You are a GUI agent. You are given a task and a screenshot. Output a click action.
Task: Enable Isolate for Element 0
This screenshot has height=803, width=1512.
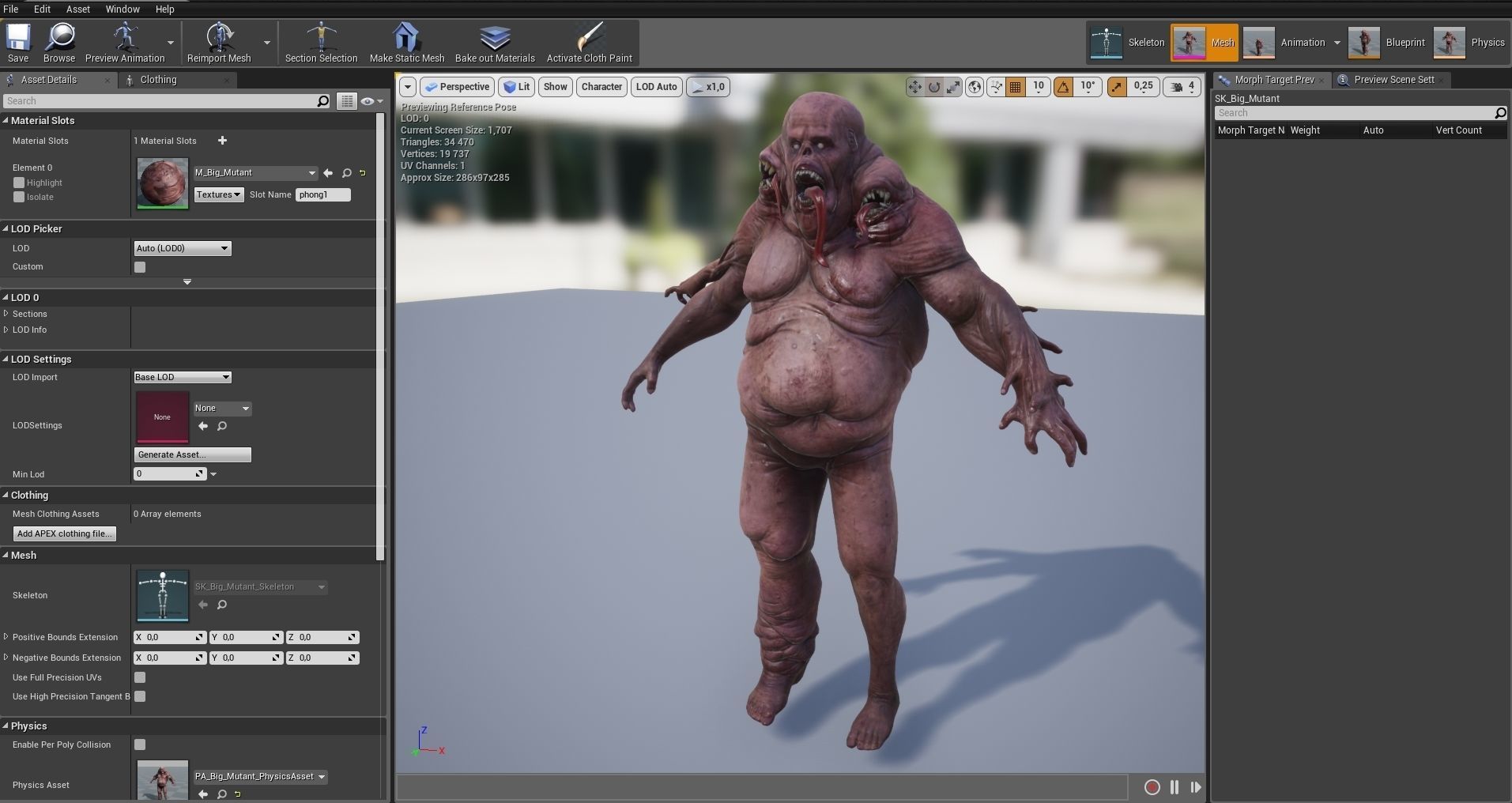point(19,197)
